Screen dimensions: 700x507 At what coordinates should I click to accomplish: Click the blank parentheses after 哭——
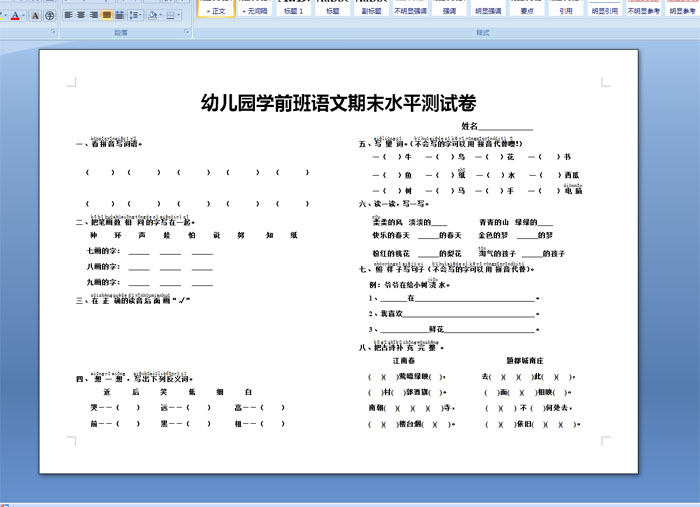point(129,407)
